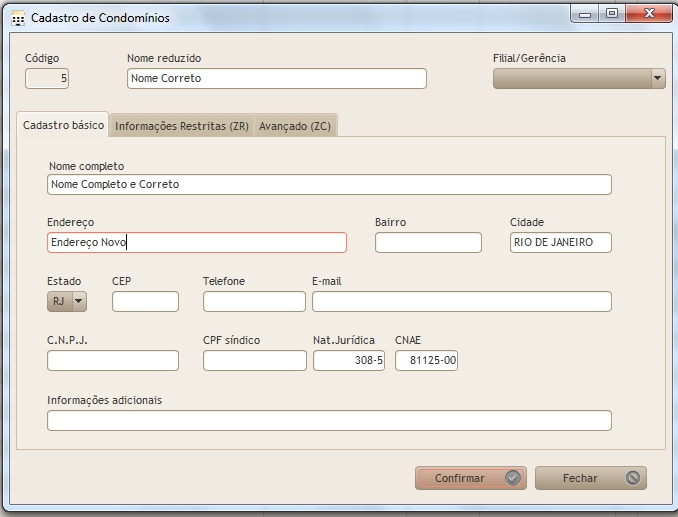Image resolution: width=678 pixels, height=517 pixels.
Task: Click the Confirmar button
Action: coord(469,478)
